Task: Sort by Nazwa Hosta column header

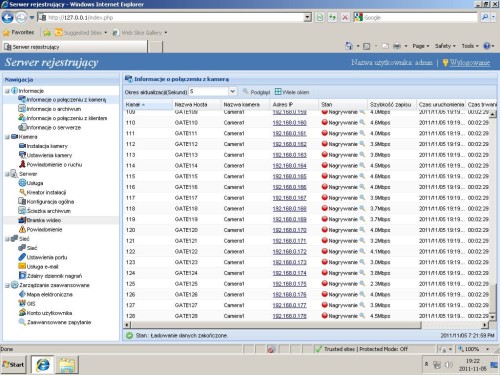Action: point(196,104)
